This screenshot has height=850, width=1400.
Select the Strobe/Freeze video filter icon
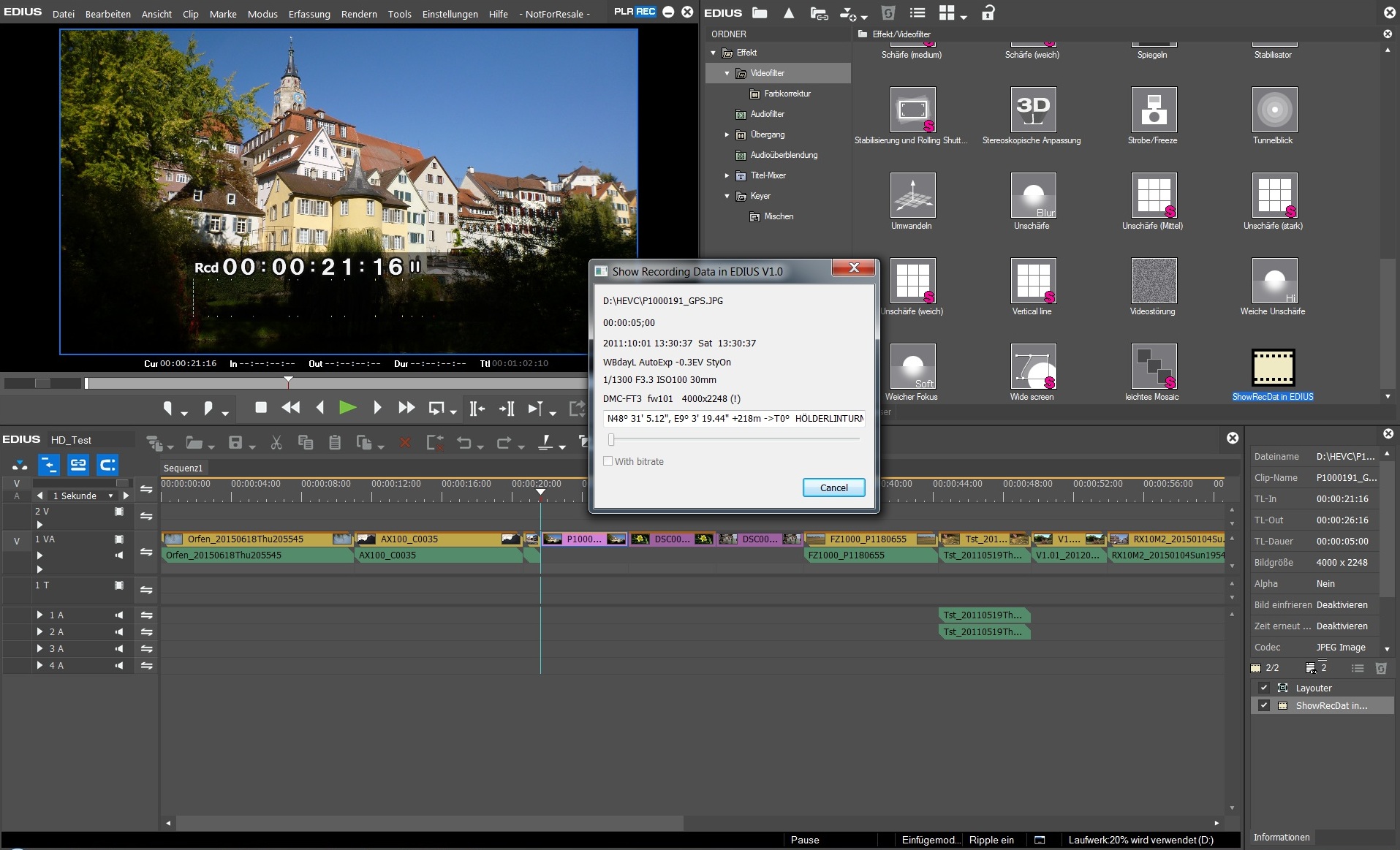coord(1154,110)
